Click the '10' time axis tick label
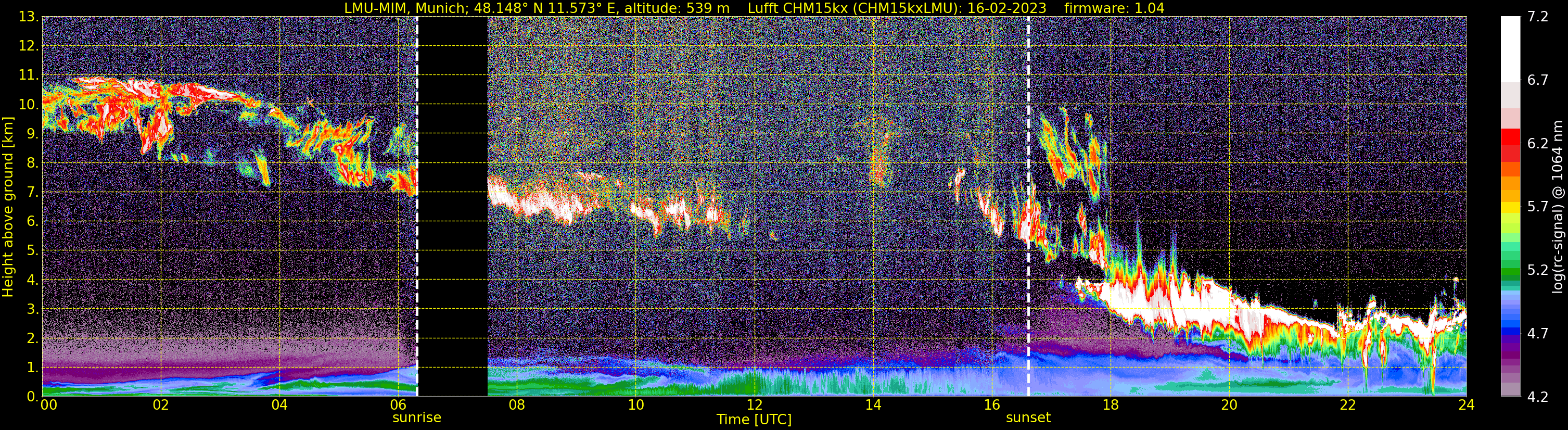The width and height of the screenshot is (1568, 430). (635, 406)
